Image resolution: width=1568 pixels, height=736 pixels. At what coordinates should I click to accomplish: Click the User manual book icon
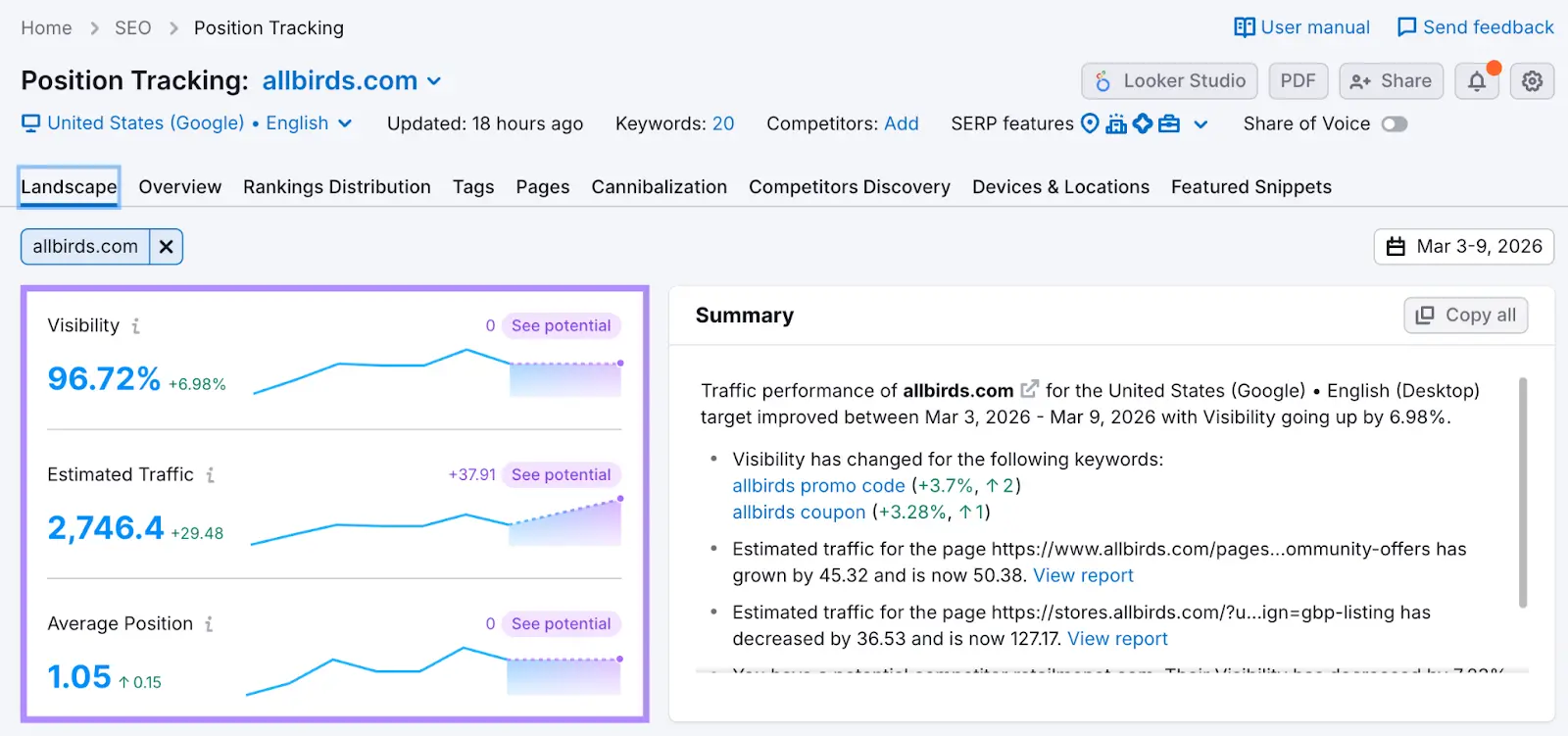[1244, 27]
